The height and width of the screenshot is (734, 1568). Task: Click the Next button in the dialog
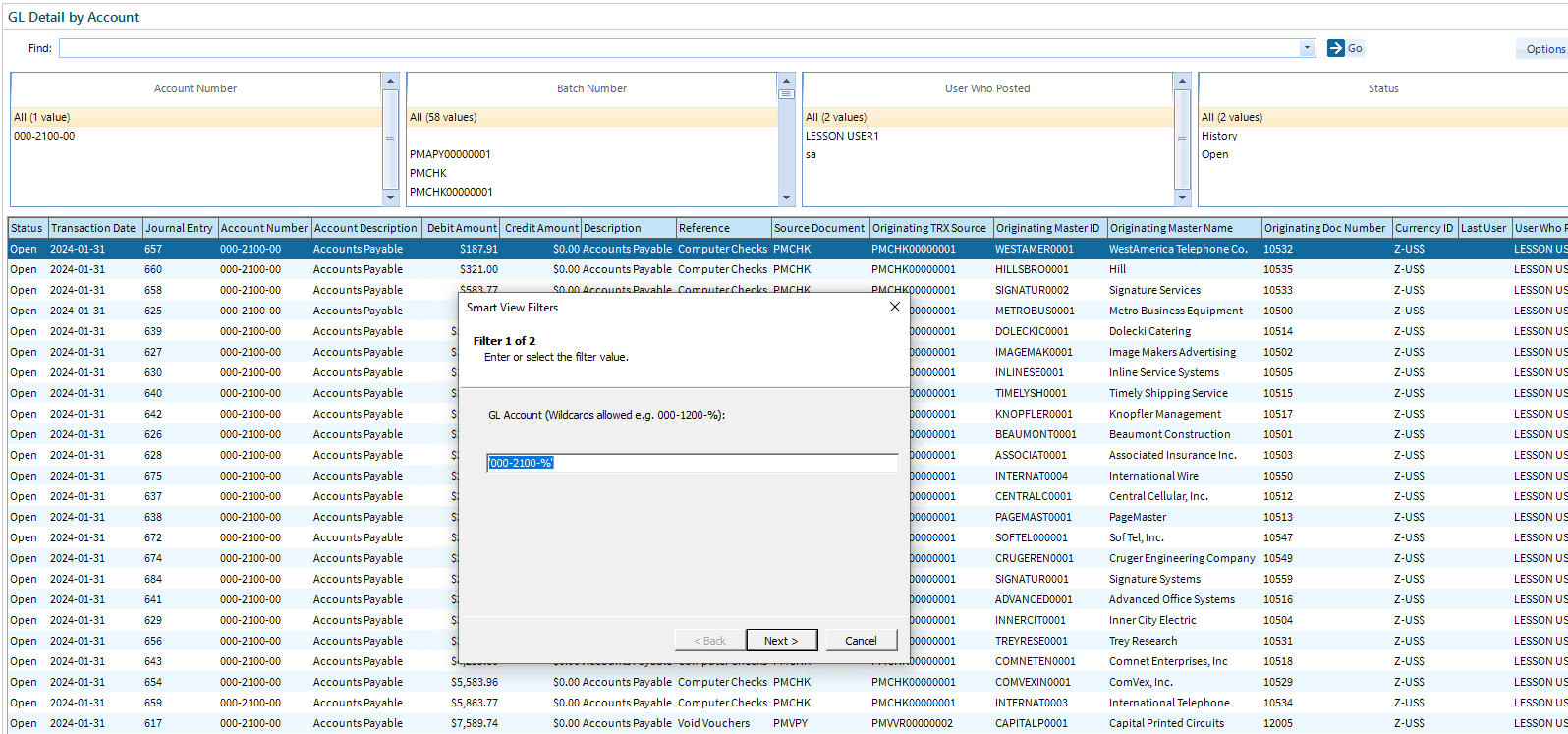click(781, 640)
